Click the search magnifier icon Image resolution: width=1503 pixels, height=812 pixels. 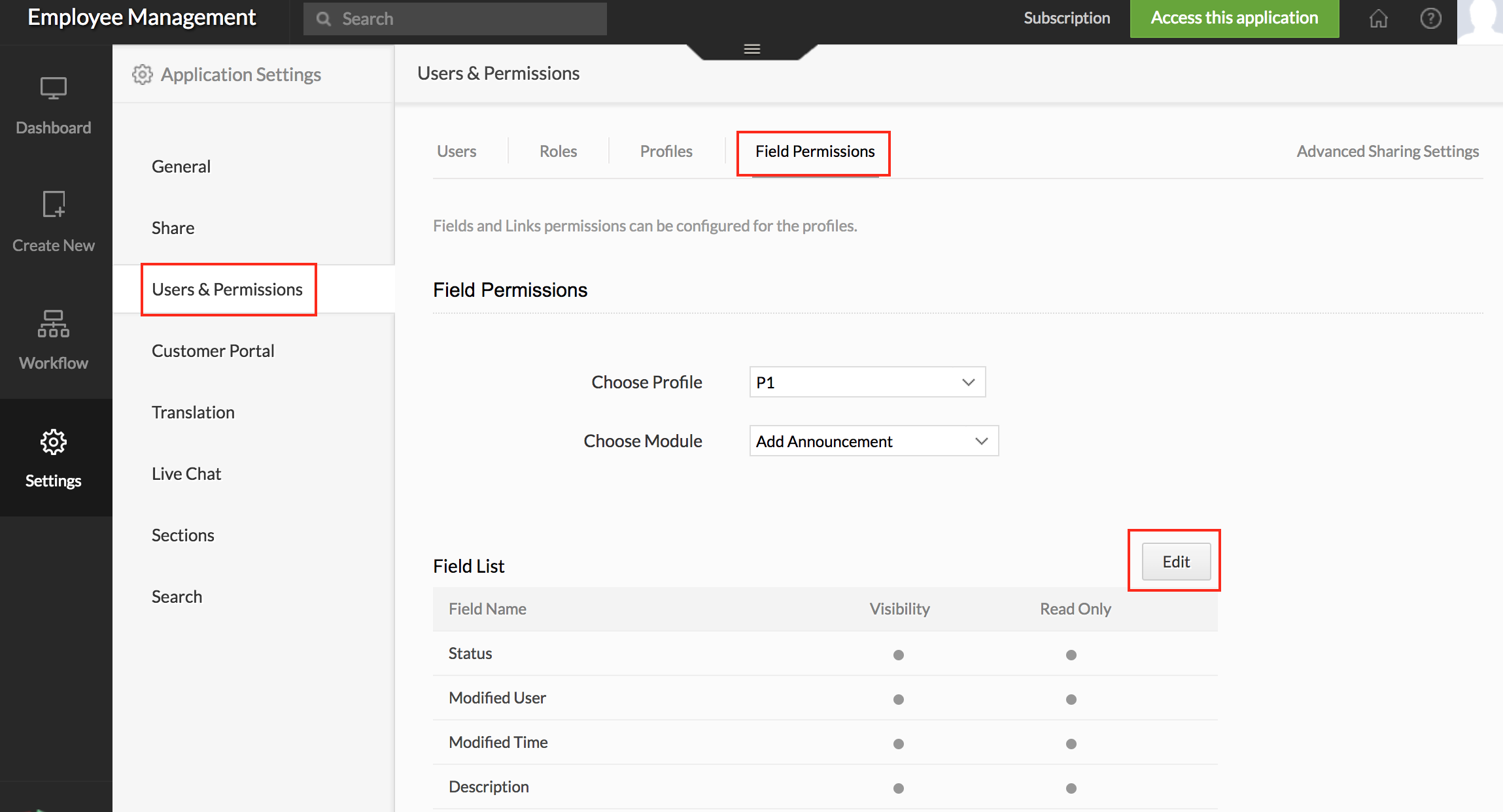[x=324, y=18]
